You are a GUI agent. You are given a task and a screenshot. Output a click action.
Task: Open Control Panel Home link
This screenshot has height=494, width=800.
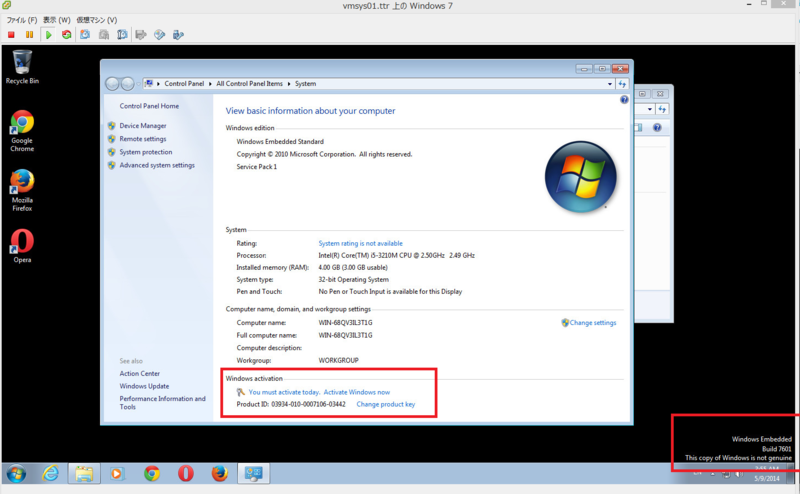click(149, 106)
